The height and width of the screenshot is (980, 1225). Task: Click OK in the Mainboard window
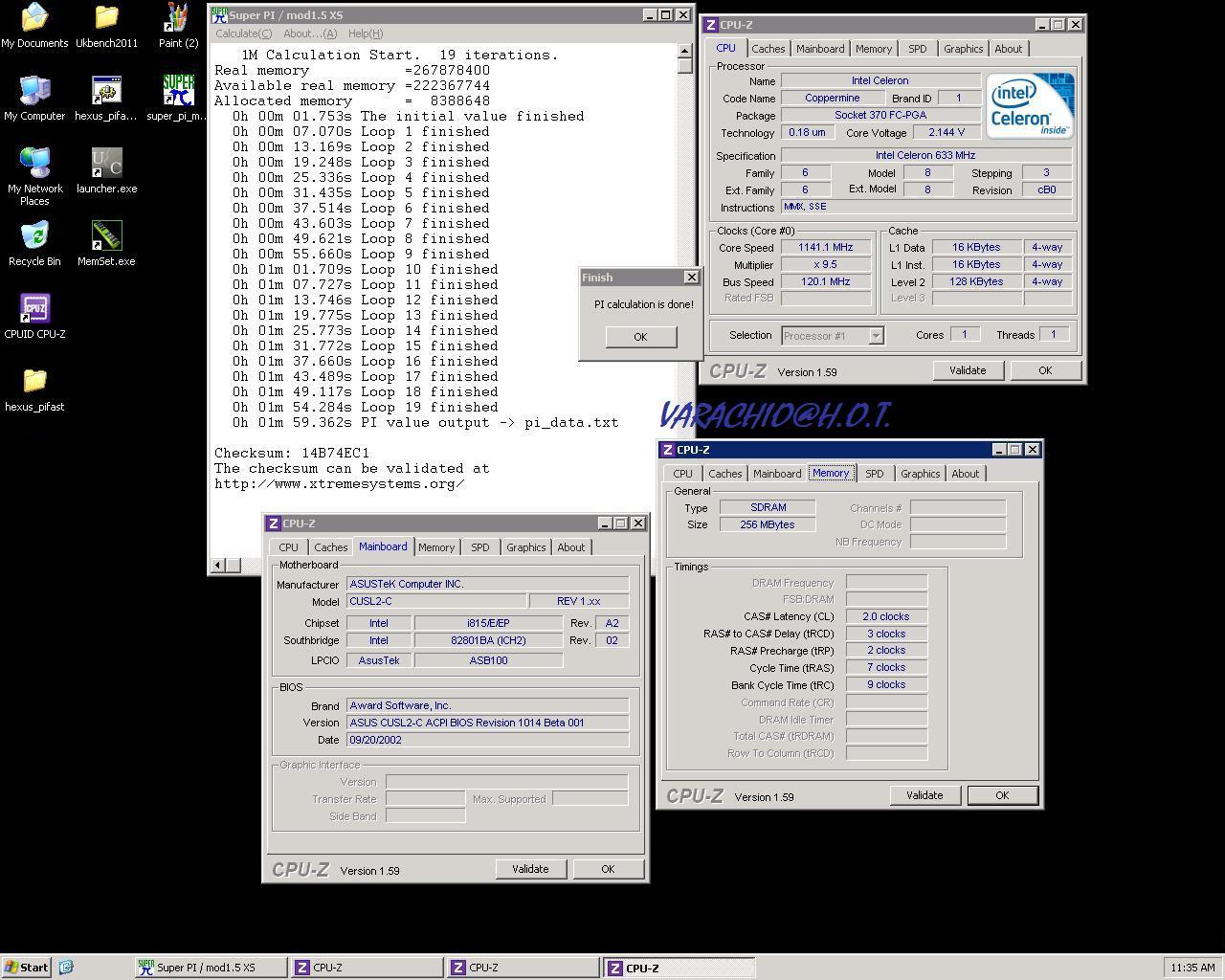point(608,869)
